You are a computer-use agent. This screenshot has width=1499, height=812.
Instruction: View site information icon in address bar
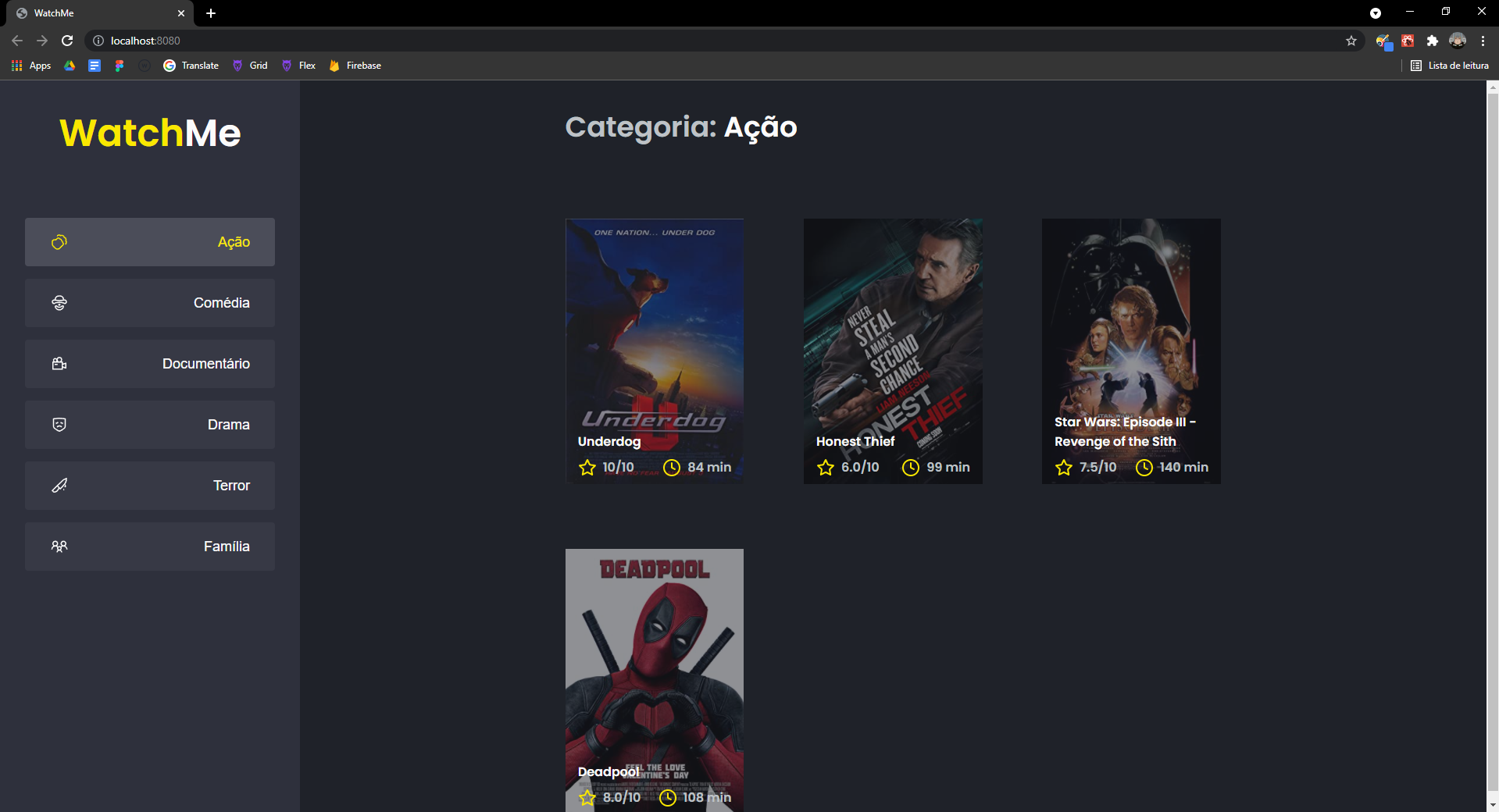point(98,41)
